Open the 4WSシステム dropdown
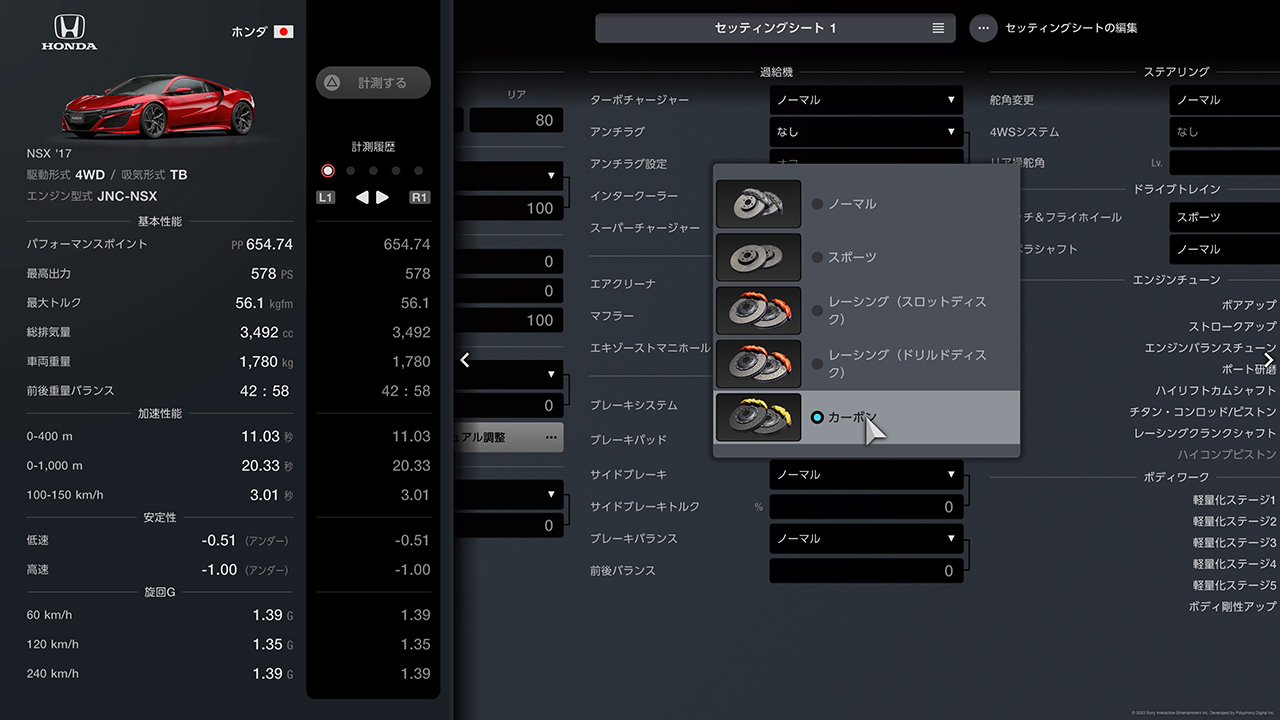Viewport: 1280px width, 720px height. click(1225, 132)
